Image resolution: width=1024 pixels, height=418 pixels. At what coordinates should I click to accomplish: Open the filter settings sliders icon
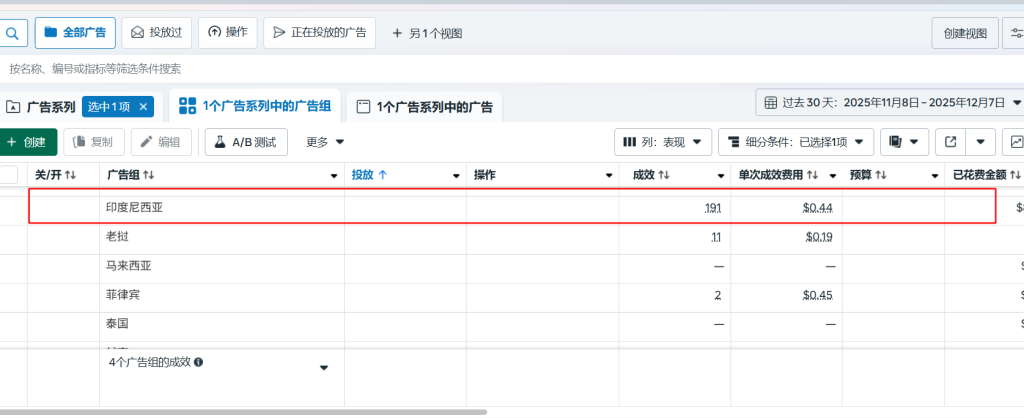1014,33
